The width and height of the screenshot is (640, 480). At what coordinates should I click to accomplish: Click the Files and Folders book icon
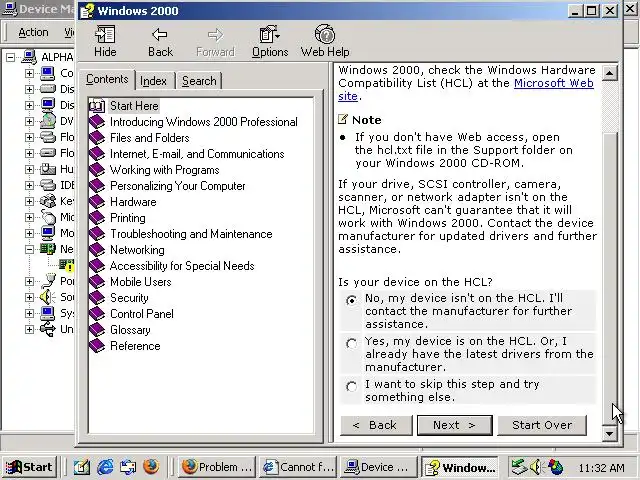point(97,138)
